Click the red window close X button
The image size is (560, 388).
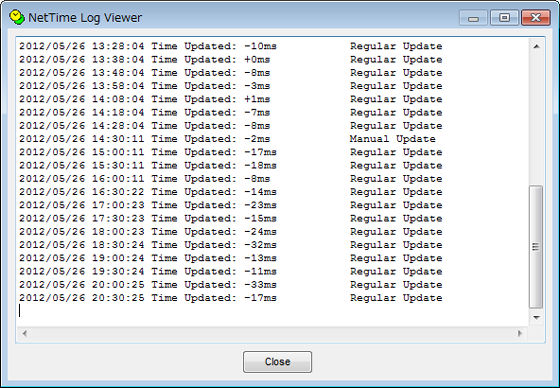point(536,18)
